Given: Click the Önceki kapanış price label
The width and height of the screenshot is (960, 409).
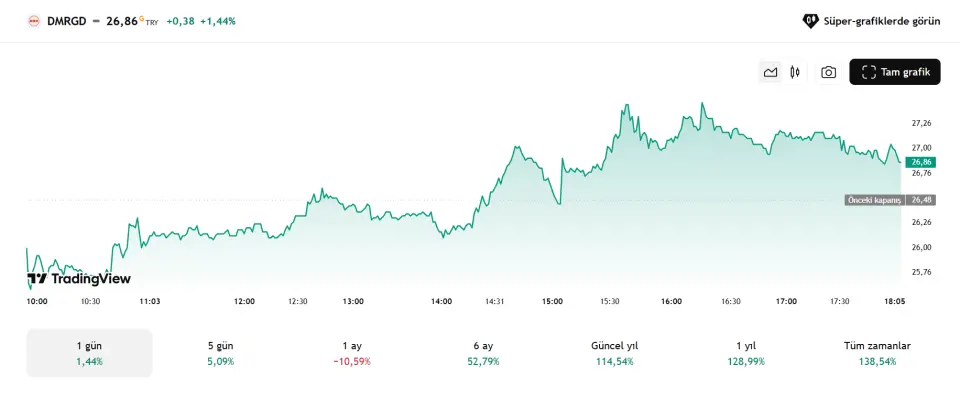Looking at the screenshot, I should pyautogui.click(x=875, y=200).
